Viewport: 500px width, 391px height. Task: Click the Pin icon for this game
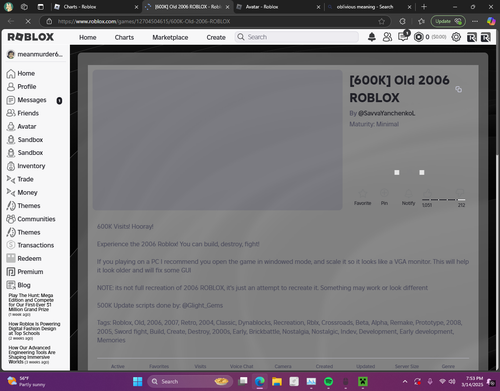click(x=384, y=193)
